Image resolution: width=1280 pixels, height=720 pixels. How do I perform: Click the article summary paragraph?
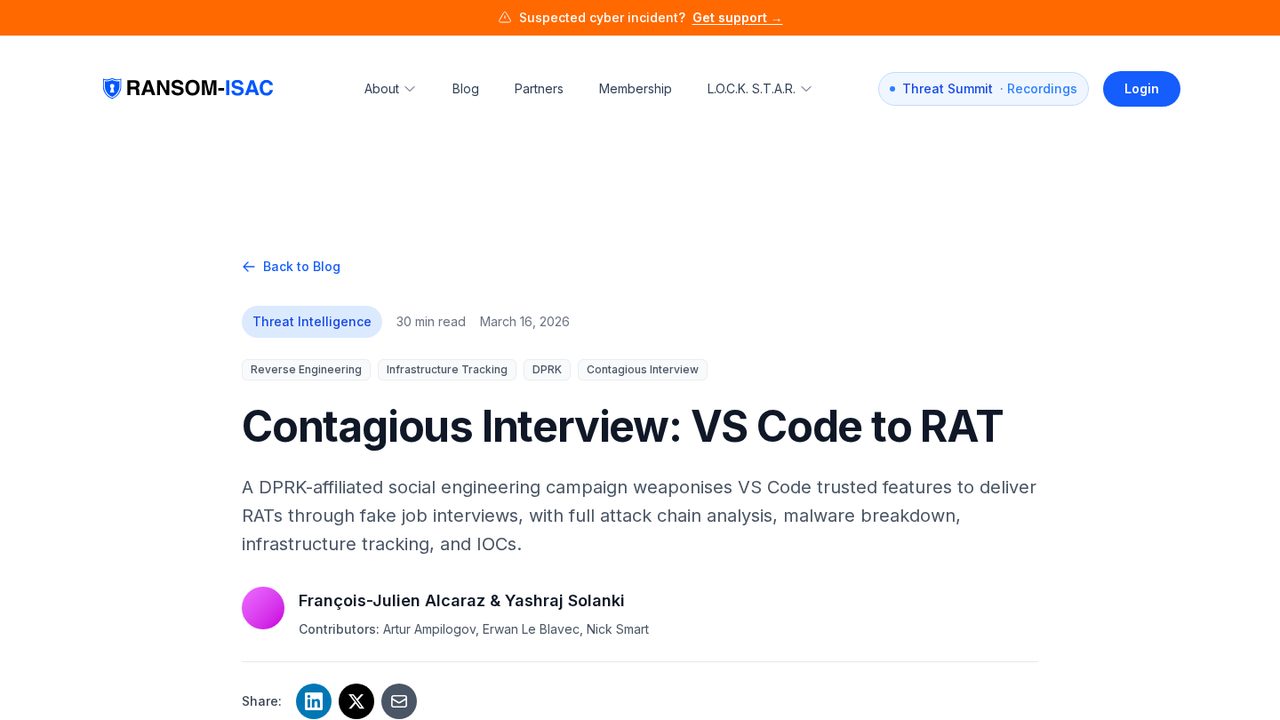639,516
